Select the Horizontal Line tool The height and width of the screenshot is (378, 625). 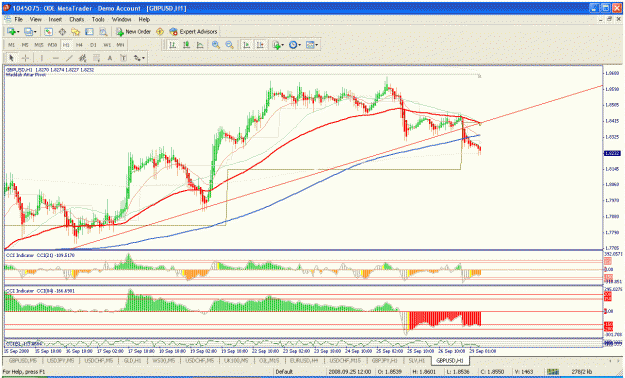tap(55, 58)
